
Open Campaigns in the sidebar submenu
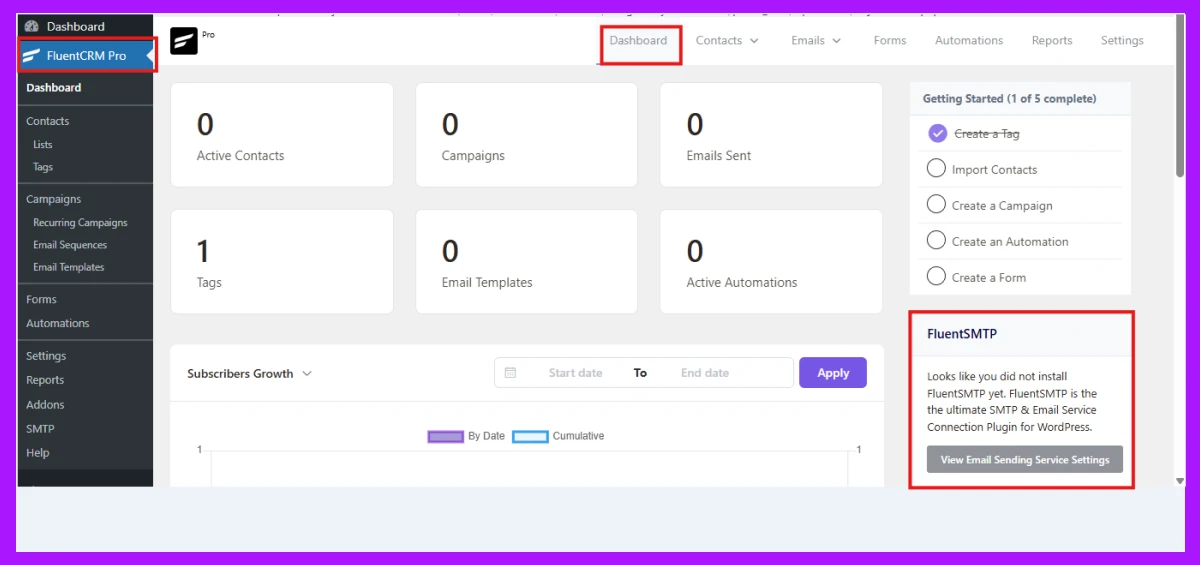[54, 199]
